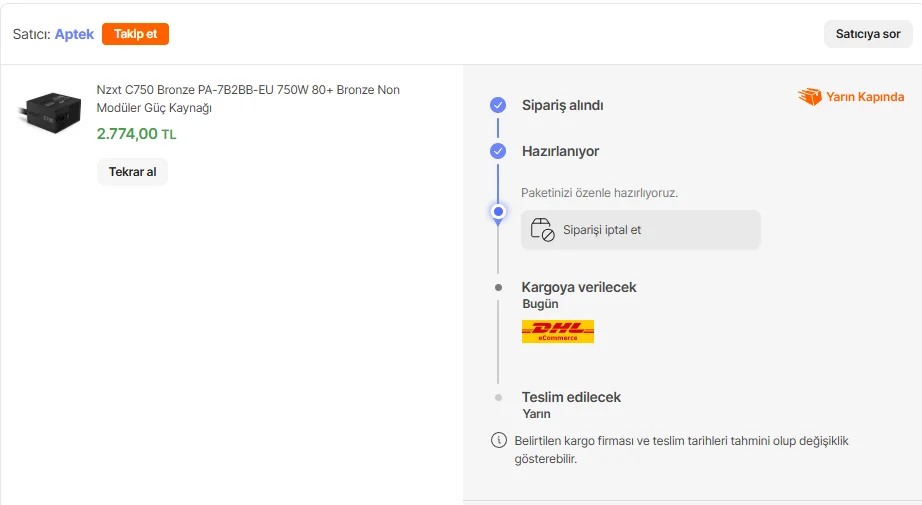Select the Kargoya verilecek step dot
The width and height of the screenshot is (922, 505).
498,287
